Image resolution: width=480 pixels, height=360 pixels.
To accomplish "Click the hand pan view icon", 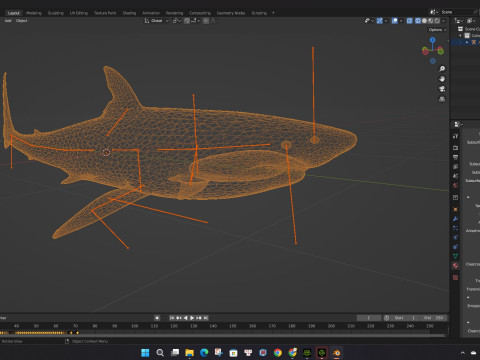I will (x=442, y=79).
